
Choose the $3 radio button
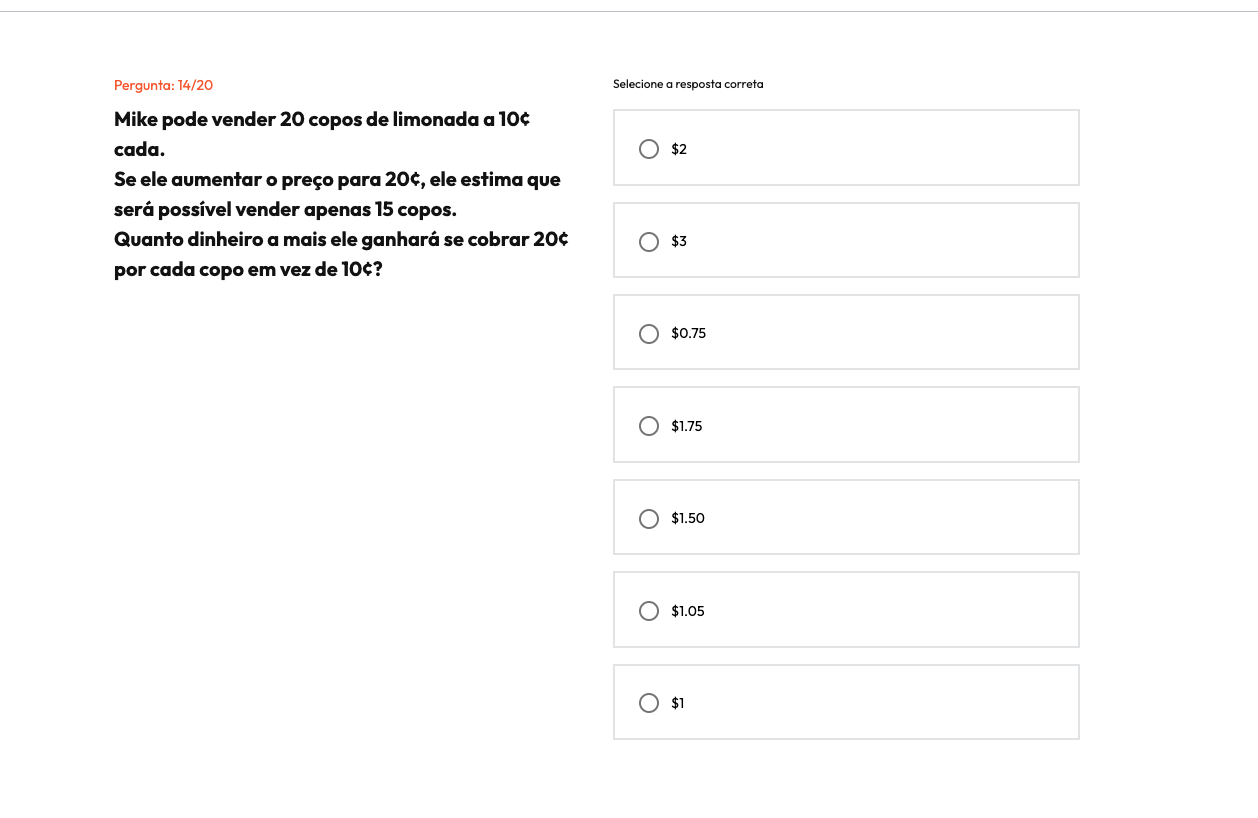click(x=649, y=242)
